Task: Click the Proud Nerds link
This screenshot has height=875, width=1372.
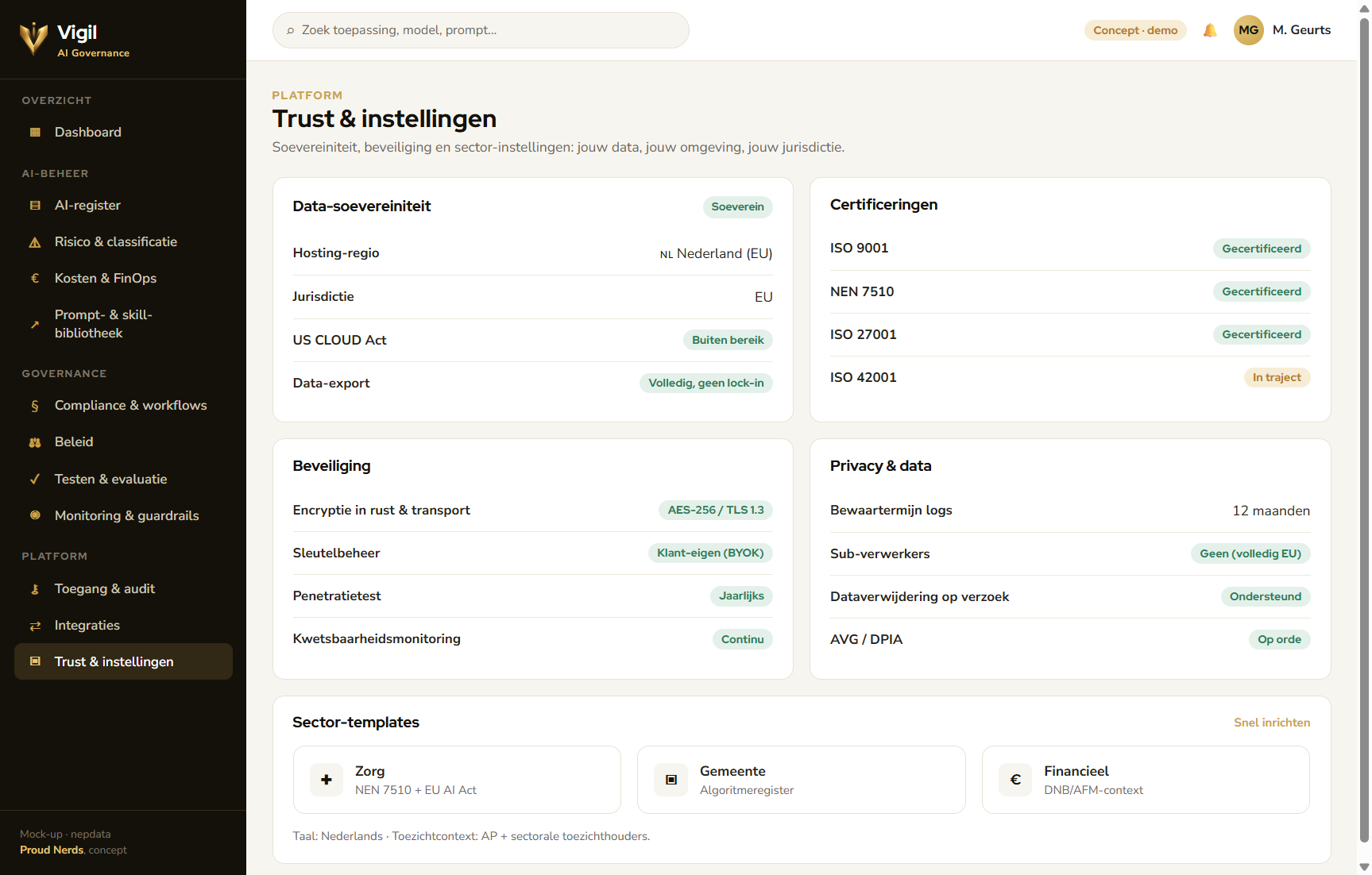Action: [x=52, y=850]
